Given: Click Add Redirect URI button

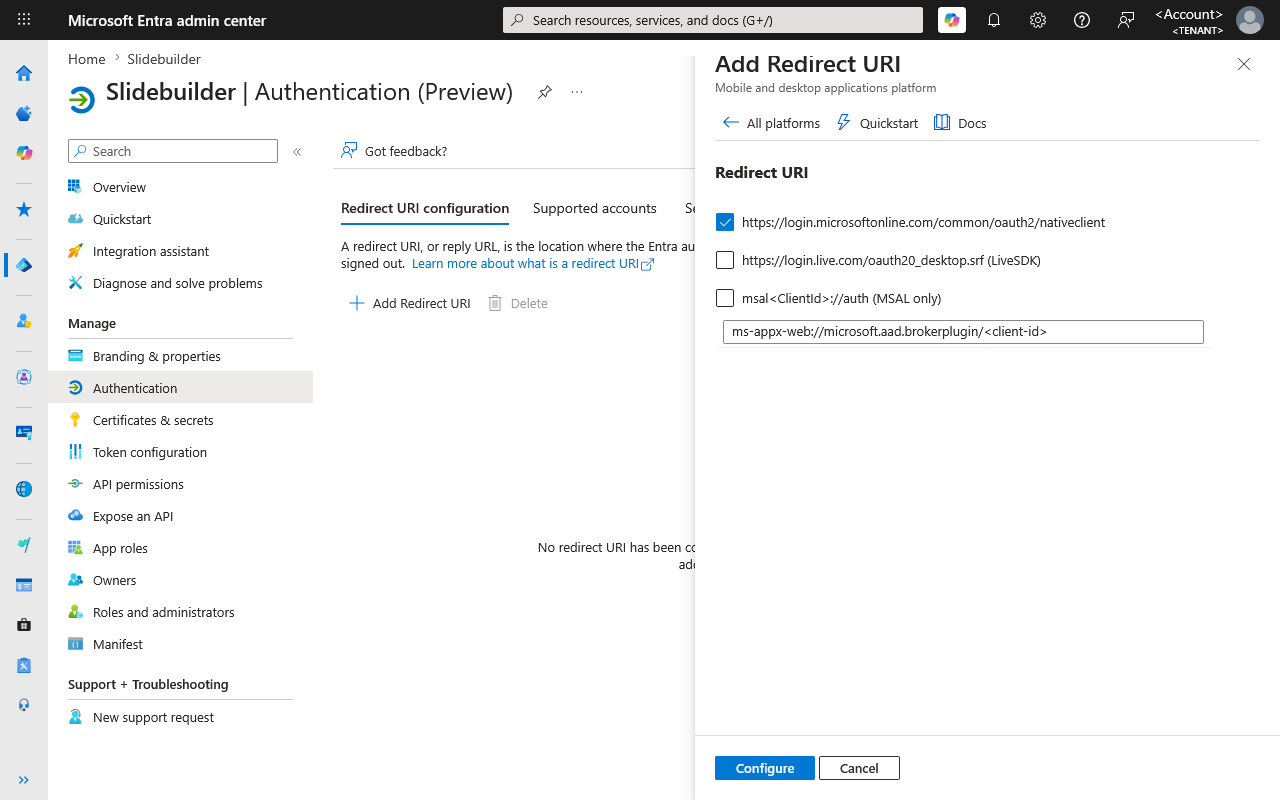Looking at the screenshot, I should click(x=409, y=303).
